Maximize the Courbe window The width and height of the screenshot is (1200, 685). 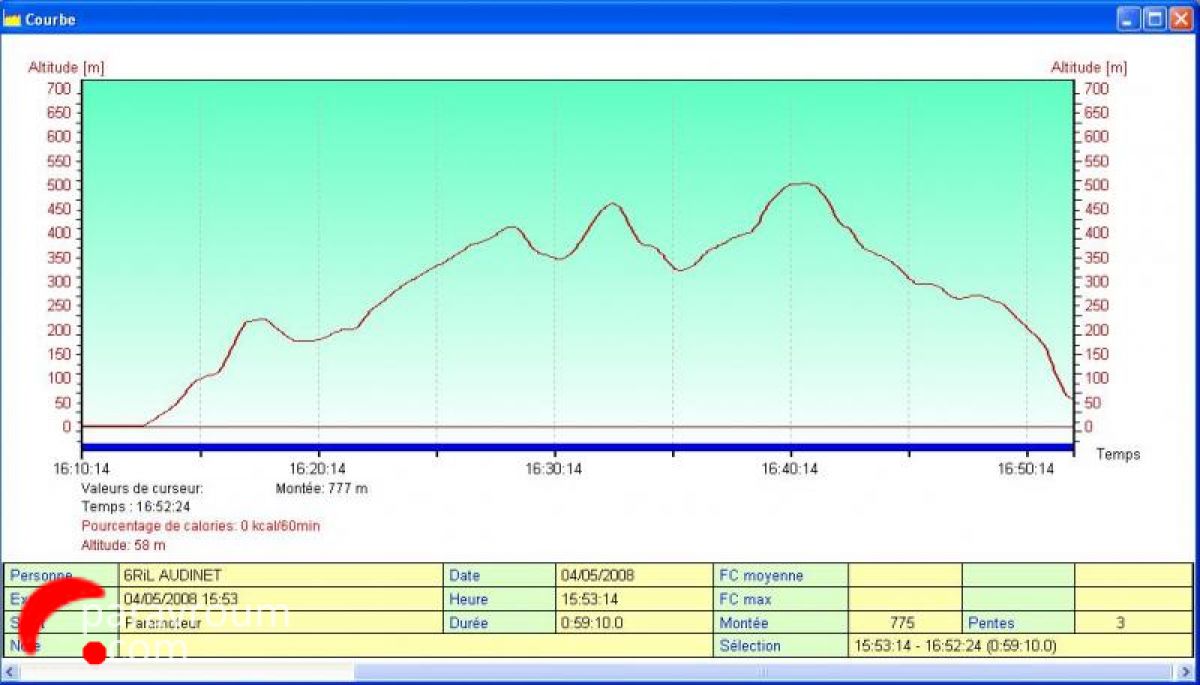pyautogui.click(x=1154, y=19)
